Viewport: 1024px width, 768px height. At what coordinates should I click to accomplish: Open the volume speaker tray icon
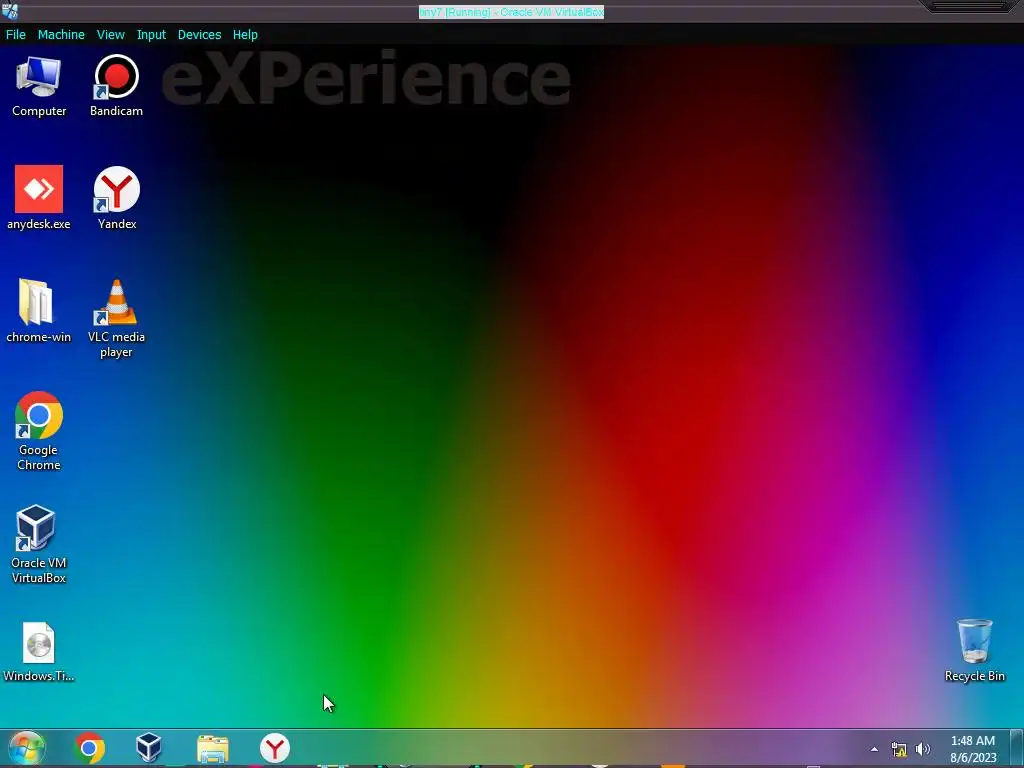[x=923, y=749]
